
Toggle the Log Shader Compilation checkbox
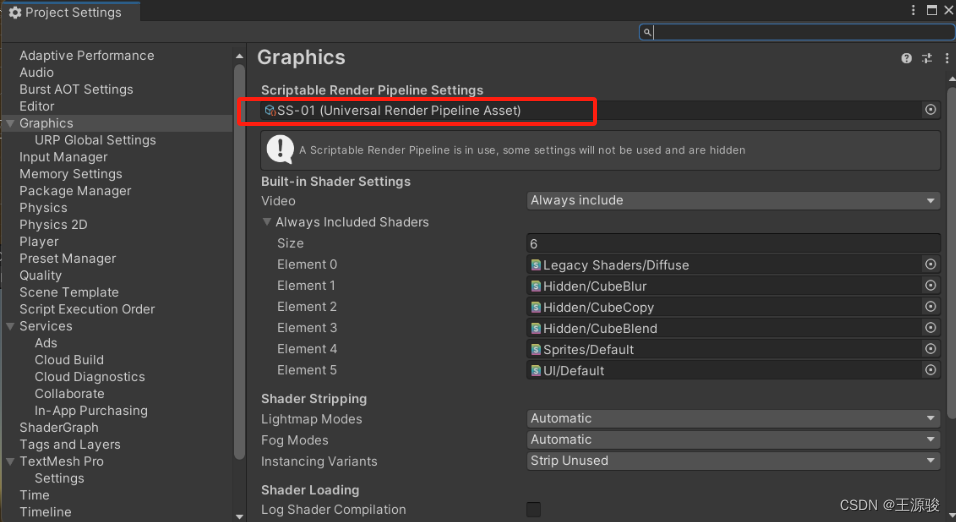[x=533, y=509]
